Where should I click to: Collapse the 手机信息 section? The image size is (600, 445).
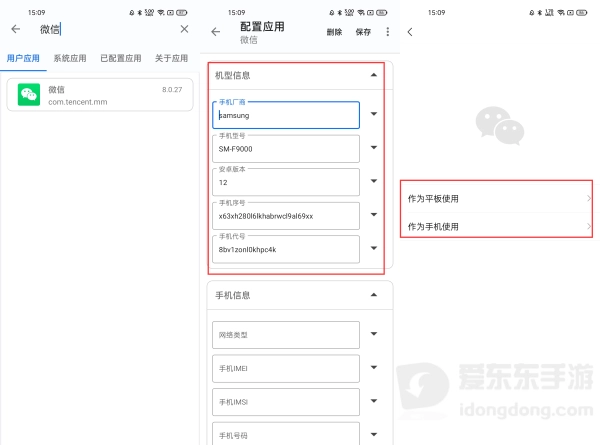pos(374,295)
